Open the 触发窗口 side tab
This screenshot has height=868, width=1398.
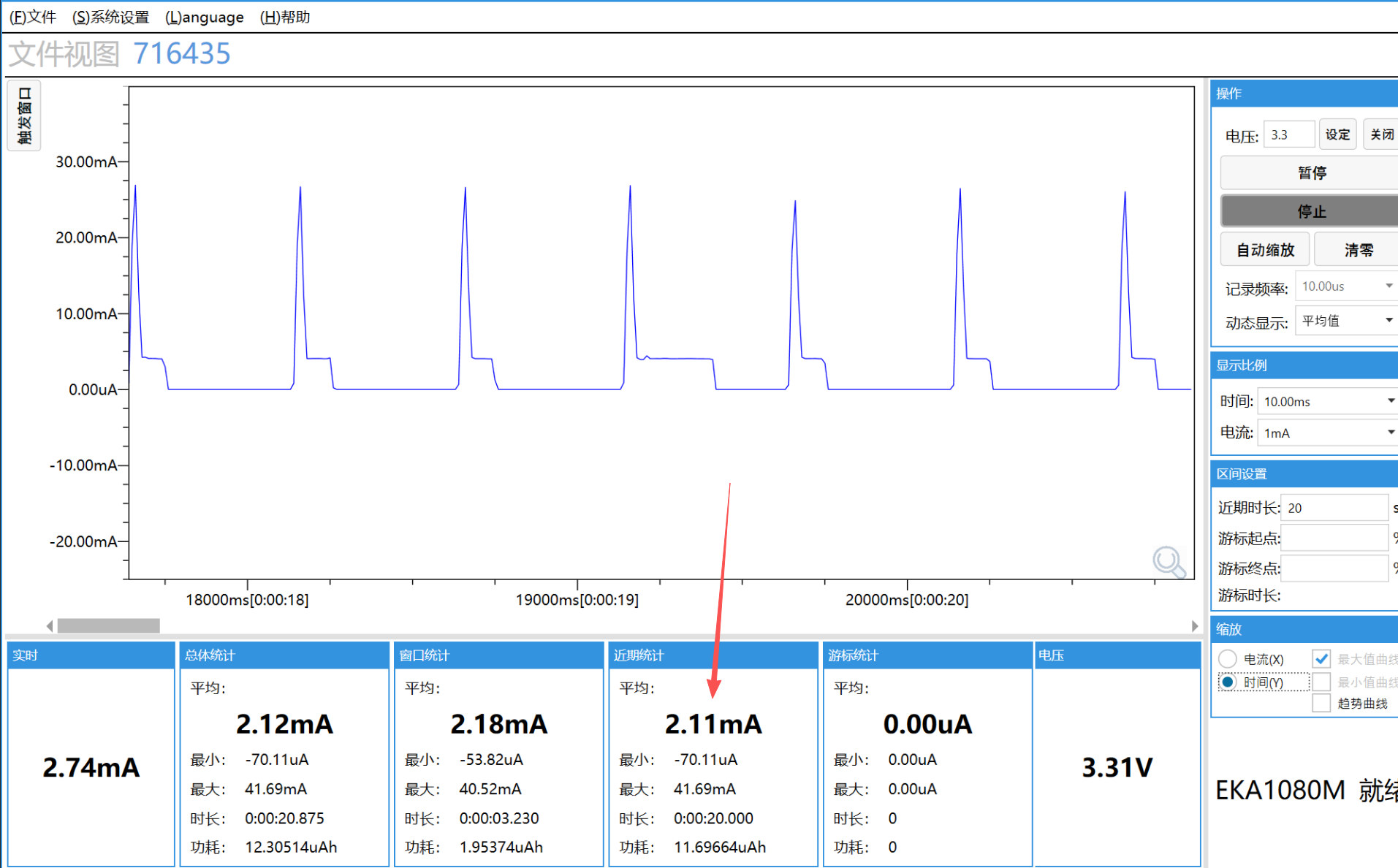24,115
